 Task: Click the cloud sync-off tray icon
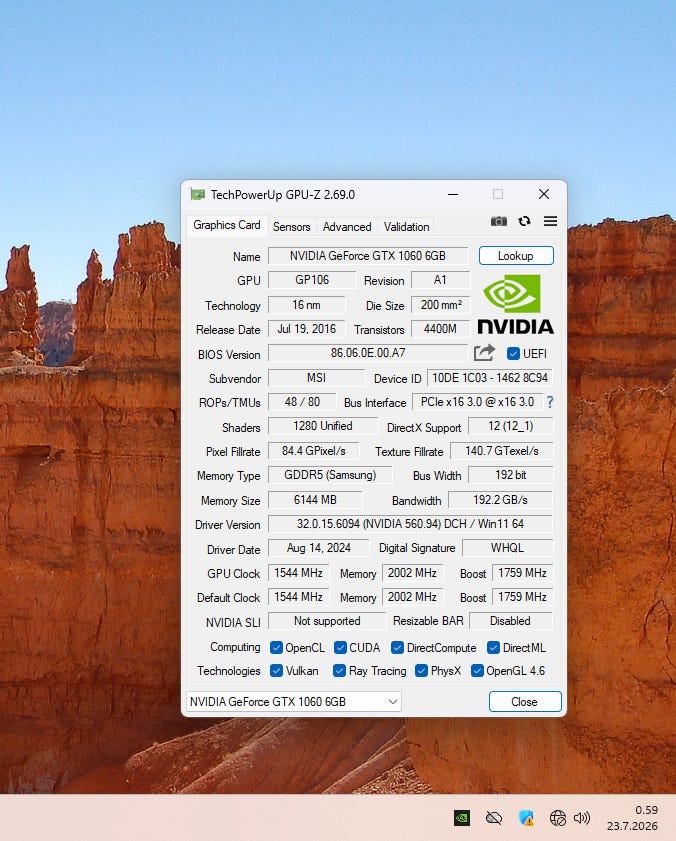point(494,818)
